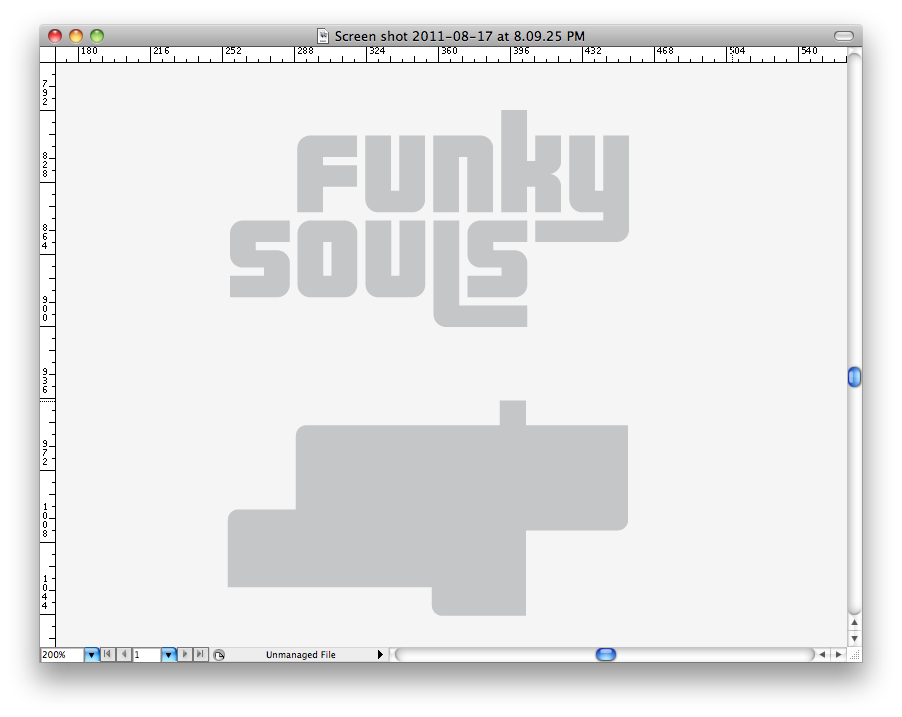Click the ruler origin corner box
The height and width of the screenshot is (717, 902).
point(47,55)
